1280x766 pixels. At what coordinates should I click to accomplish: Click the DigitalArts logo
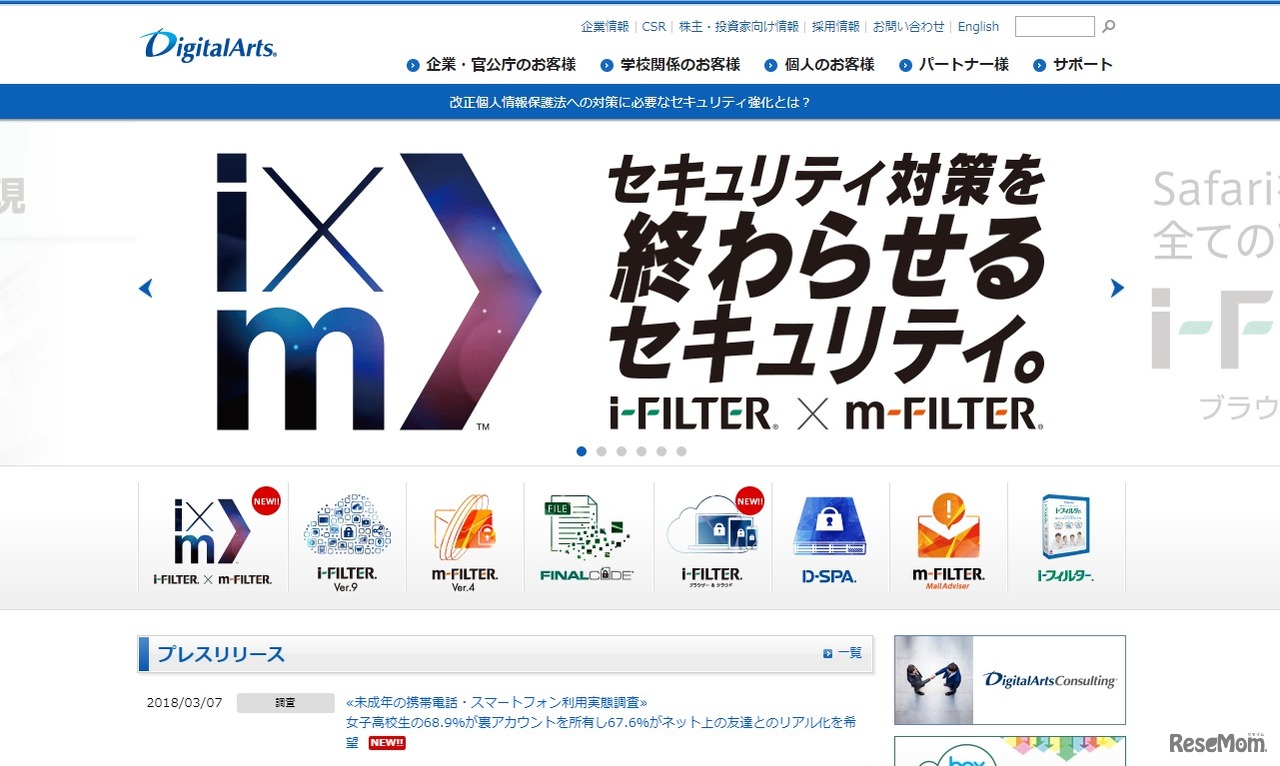tap(209, 46)
